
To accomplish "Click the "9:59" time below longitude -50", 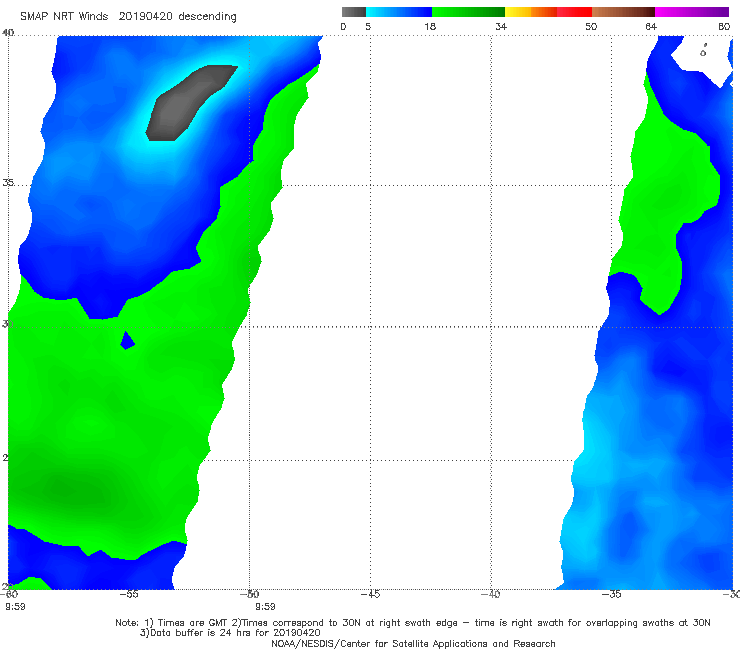I will [265, 607].
